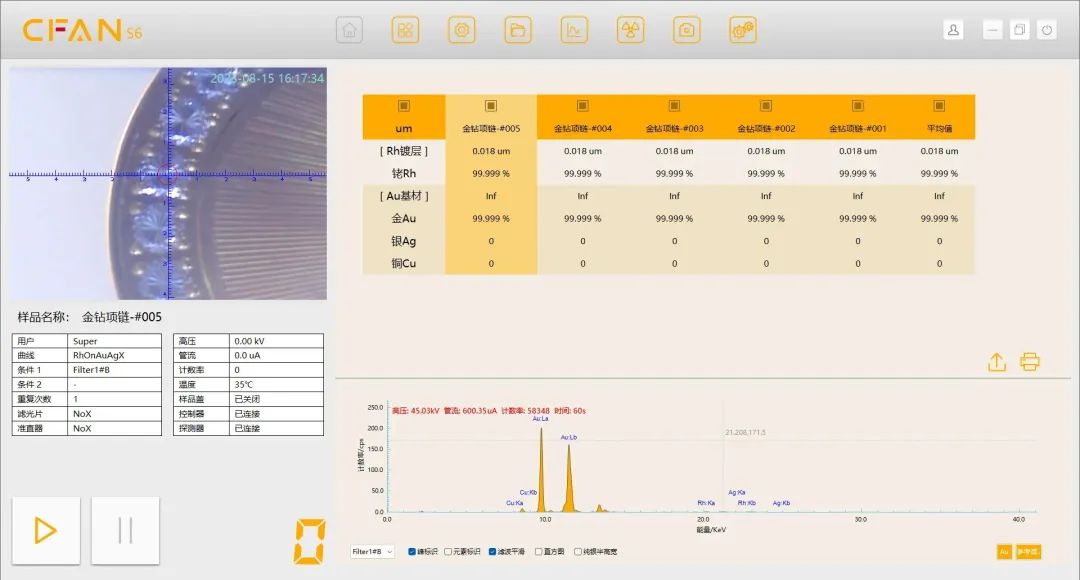
Task: Click the orange Au button bottom right
Action: click(1004, 552)
